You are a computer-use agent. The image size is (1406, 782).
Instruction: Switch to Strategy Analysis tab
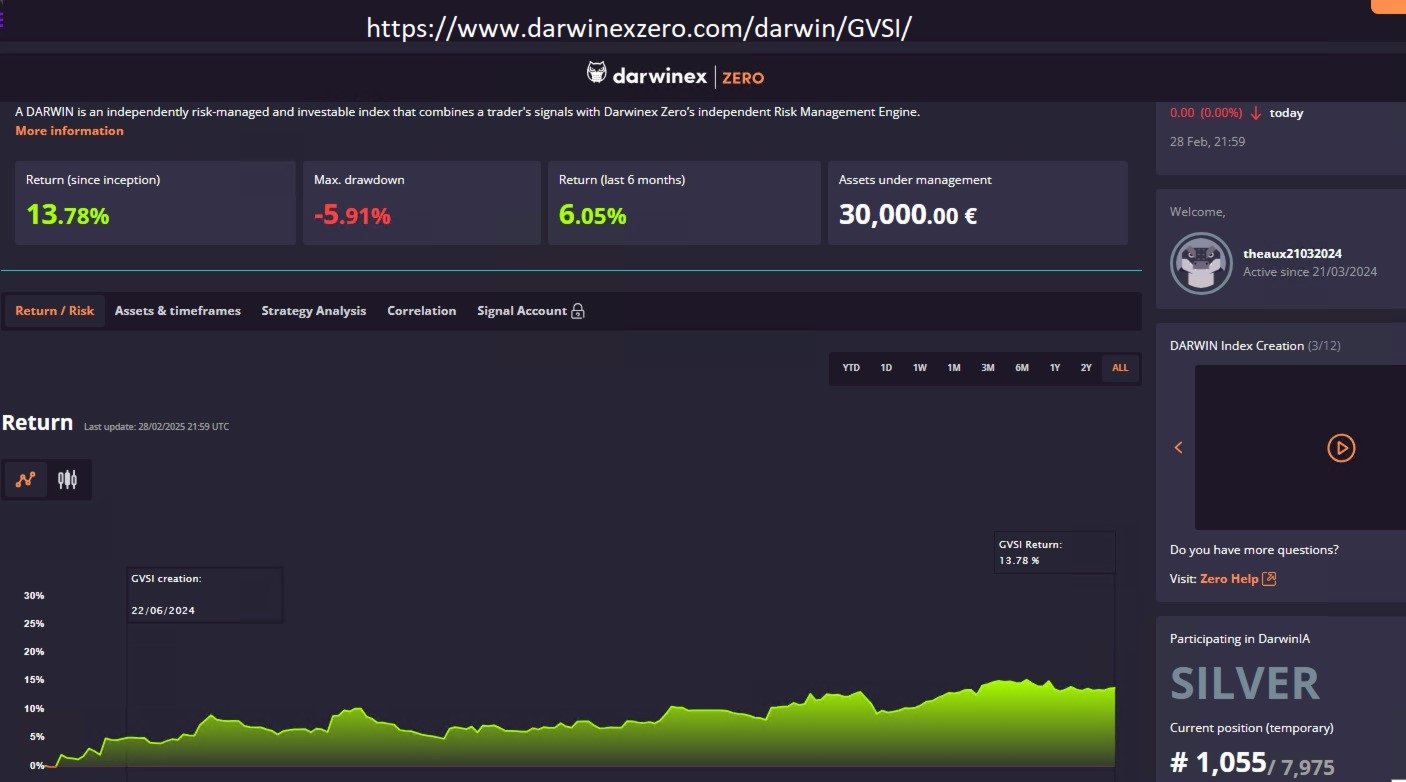314,311
